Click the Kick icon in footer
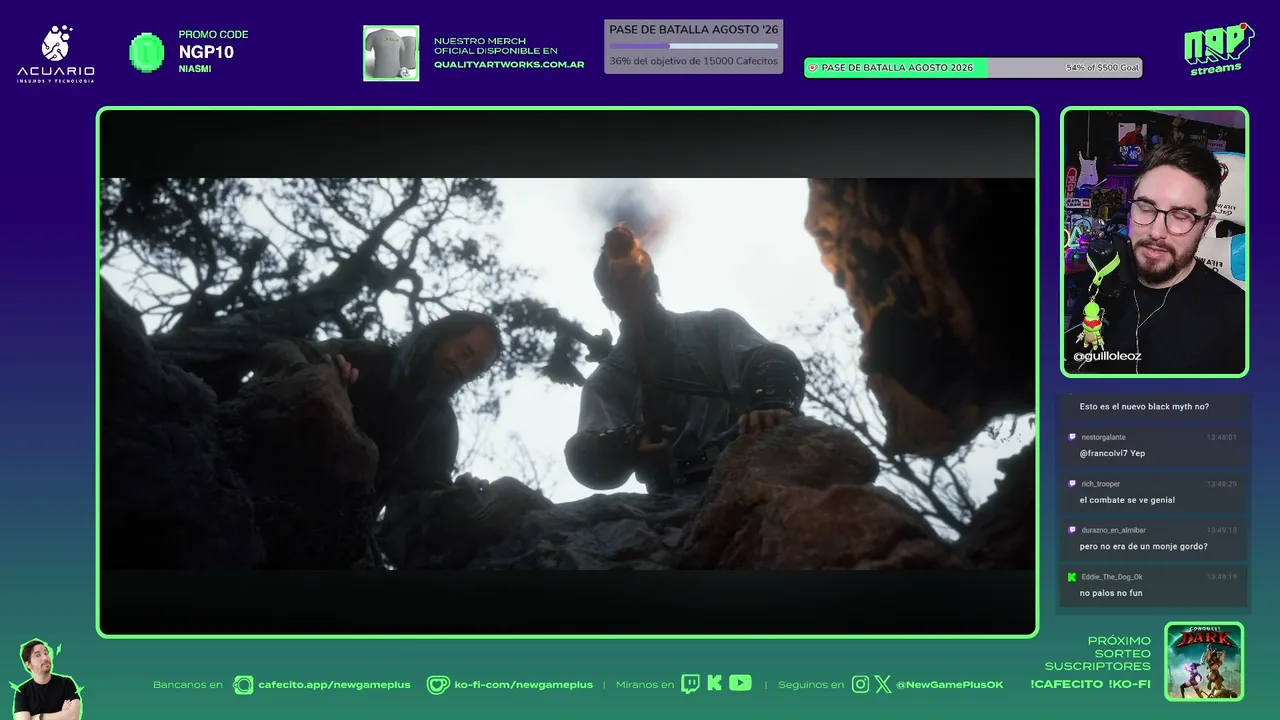This screenshot has height=720, width=1280. (x=714, y=683)
